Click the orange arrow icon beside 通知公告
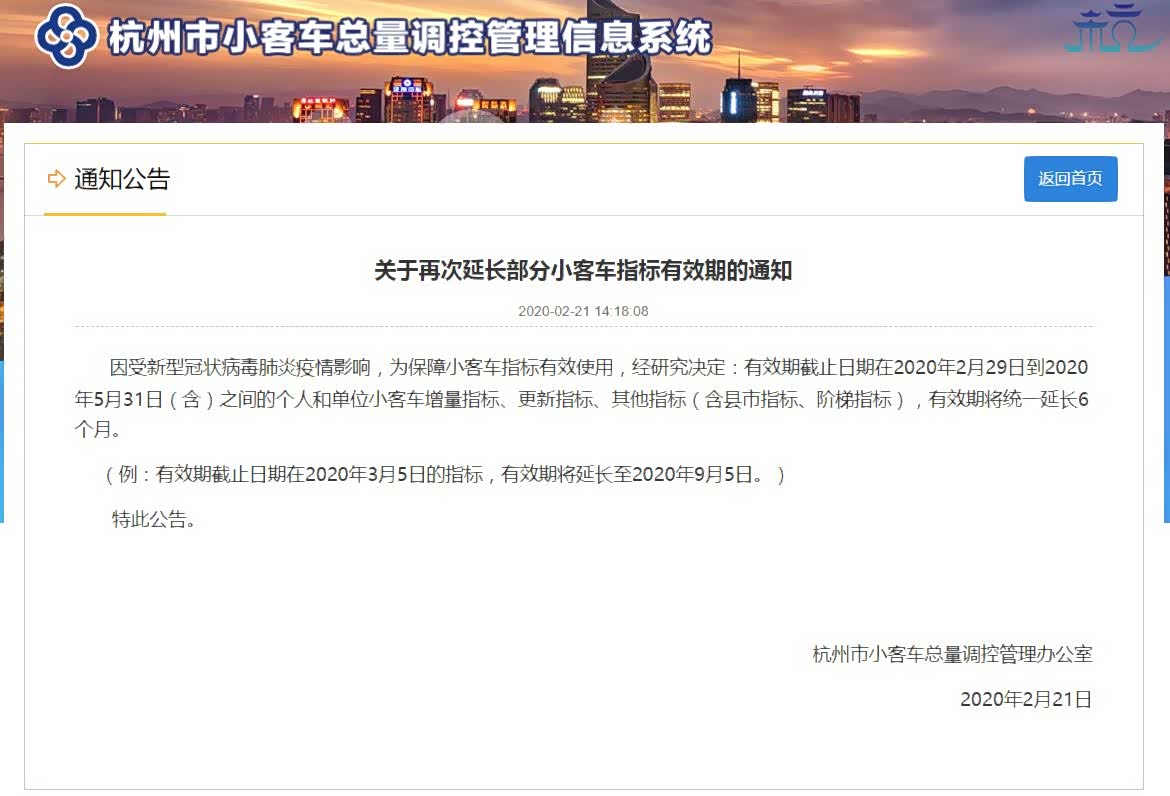Screen dimensions: 1170x796 tap(56, 179)
